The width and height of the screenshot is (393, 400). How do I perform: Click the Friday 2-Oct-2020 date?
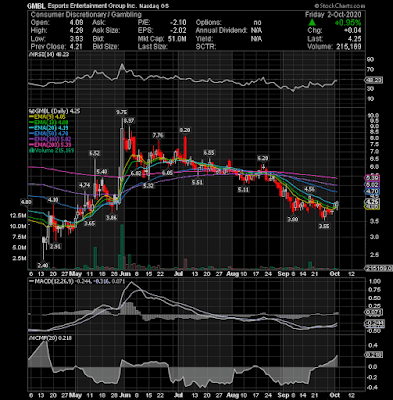[333, 15]
